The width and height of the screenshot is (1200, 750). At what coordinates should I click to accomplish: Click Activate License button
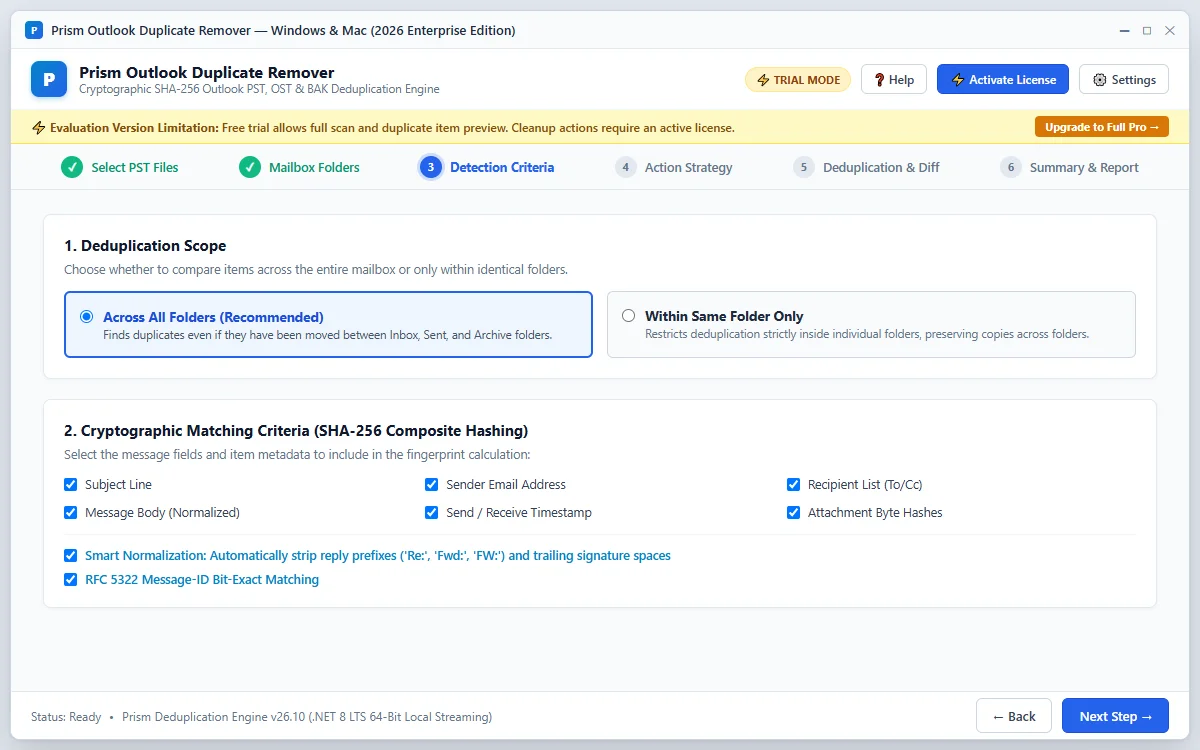[1003, 79]
